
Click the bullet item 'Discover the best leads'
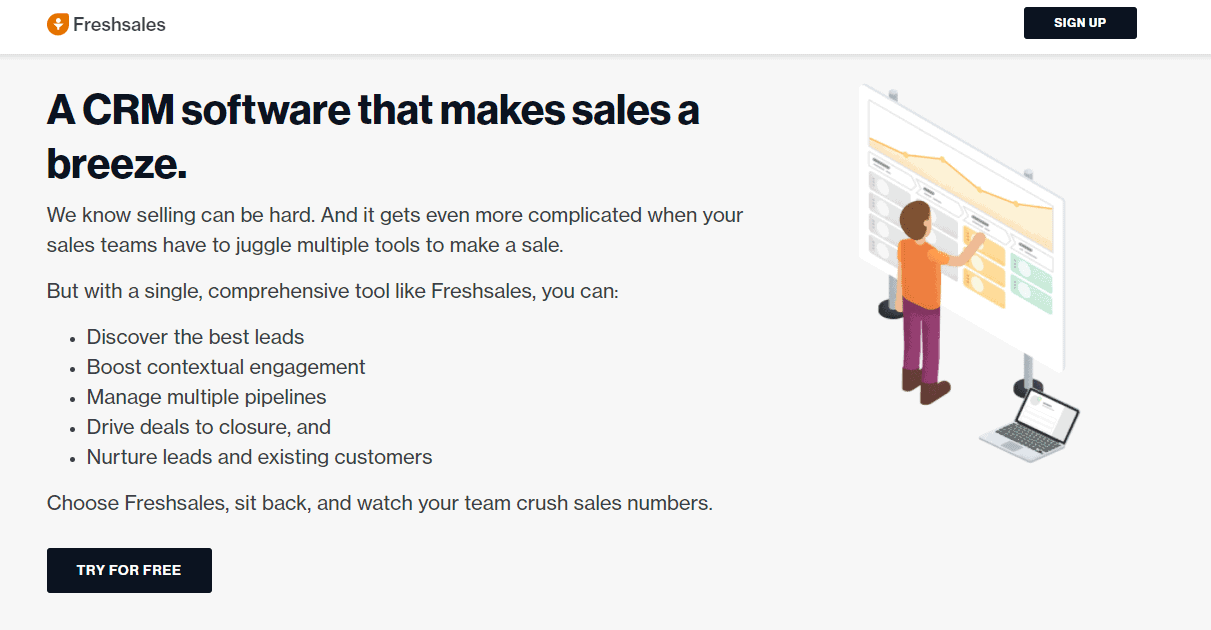click(x=195, y=337)
